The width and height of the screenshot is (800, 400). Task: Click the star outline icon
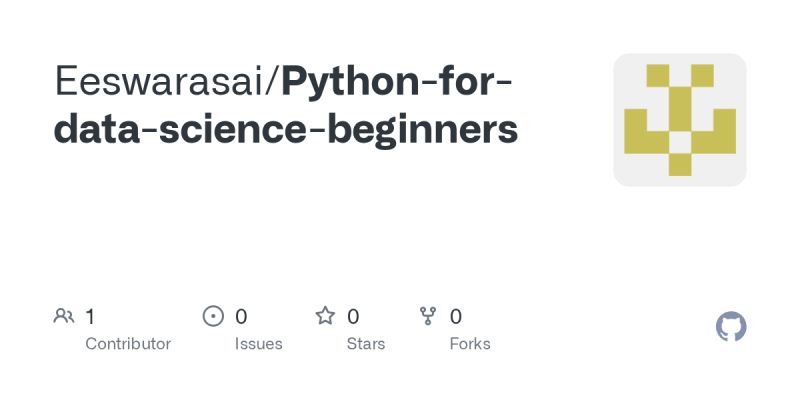(325, 317)
